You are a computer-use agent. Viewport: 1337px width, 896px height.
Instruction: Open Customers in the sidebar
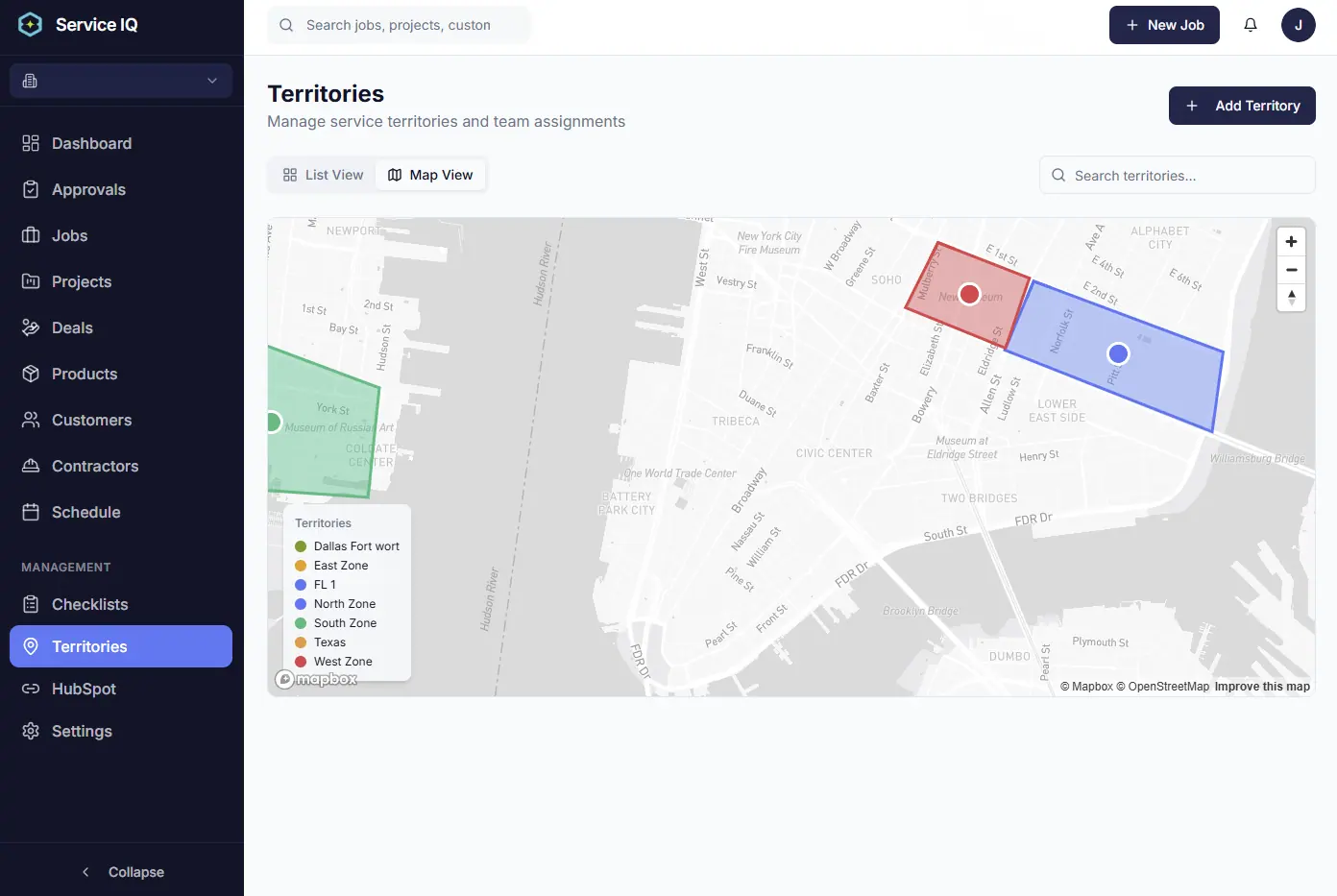point(121,420)
